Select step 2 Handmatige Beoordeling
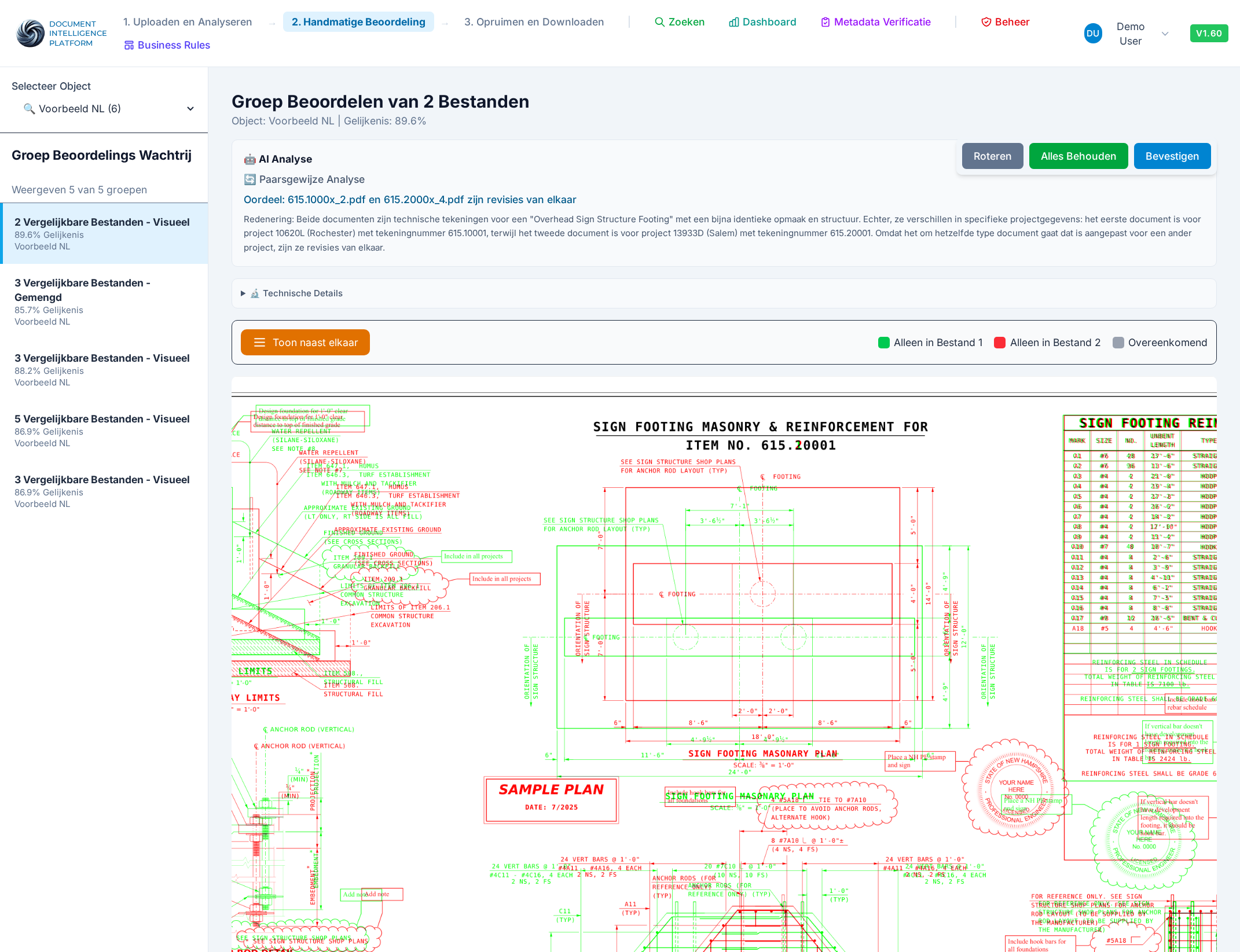Viewport: 1240px width, 952px height. tap(358, 22)
